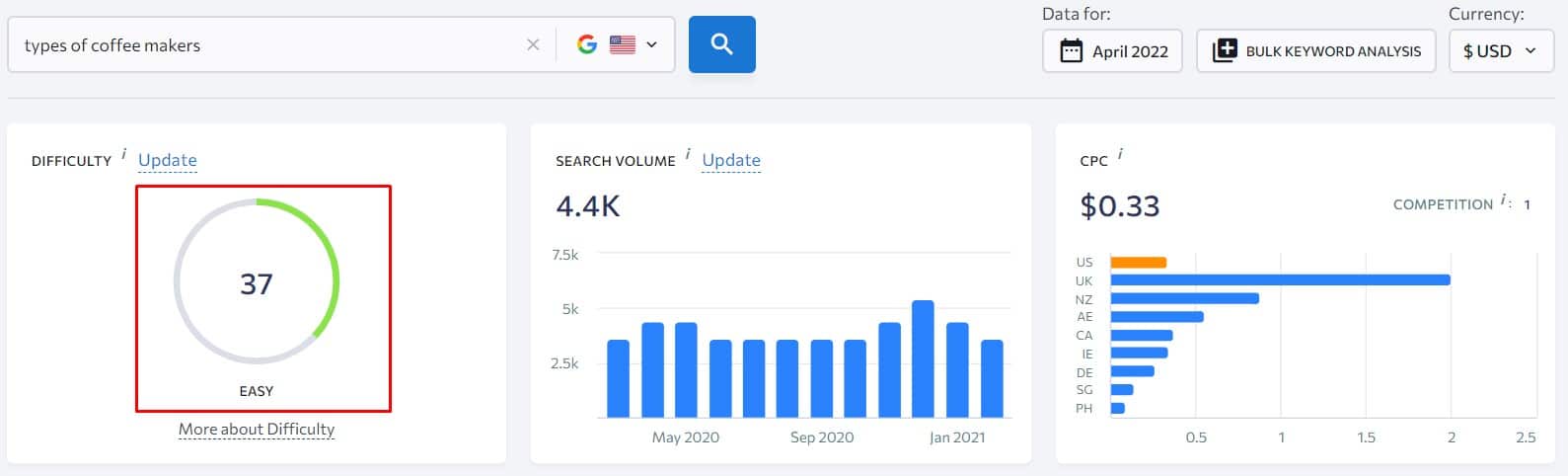Screen dimensions: 1568x476
Task: Click the 'Data for:' label
Action: (1077, 14)
